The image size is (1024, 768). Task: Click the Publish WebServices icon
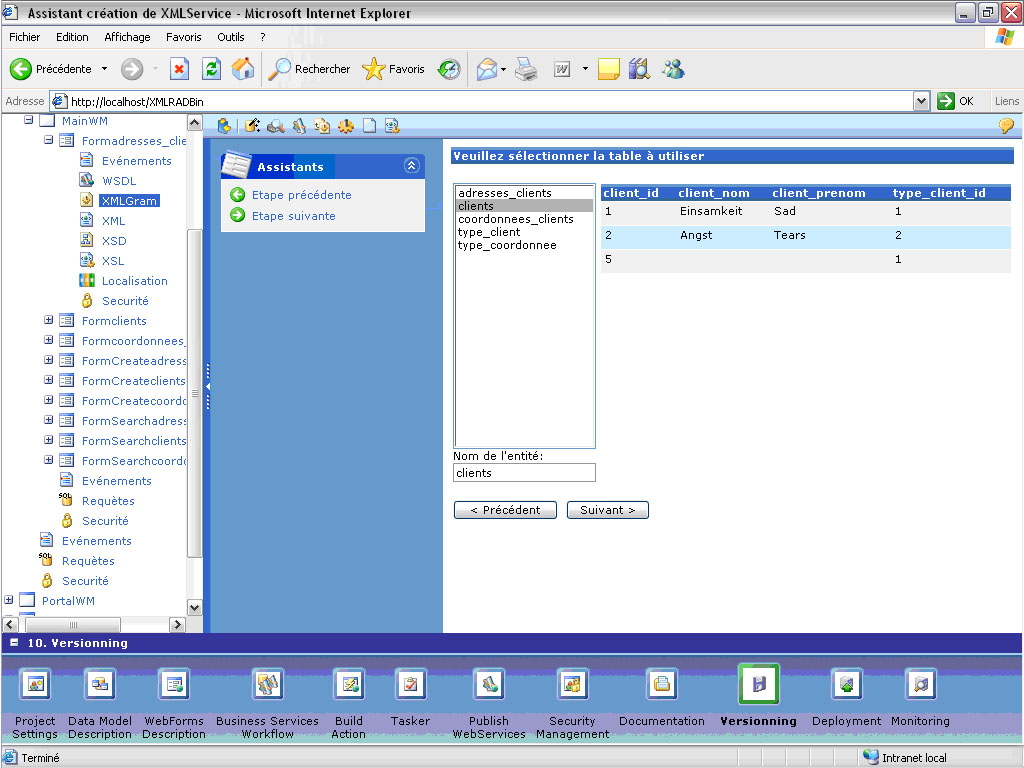point(488,684)
